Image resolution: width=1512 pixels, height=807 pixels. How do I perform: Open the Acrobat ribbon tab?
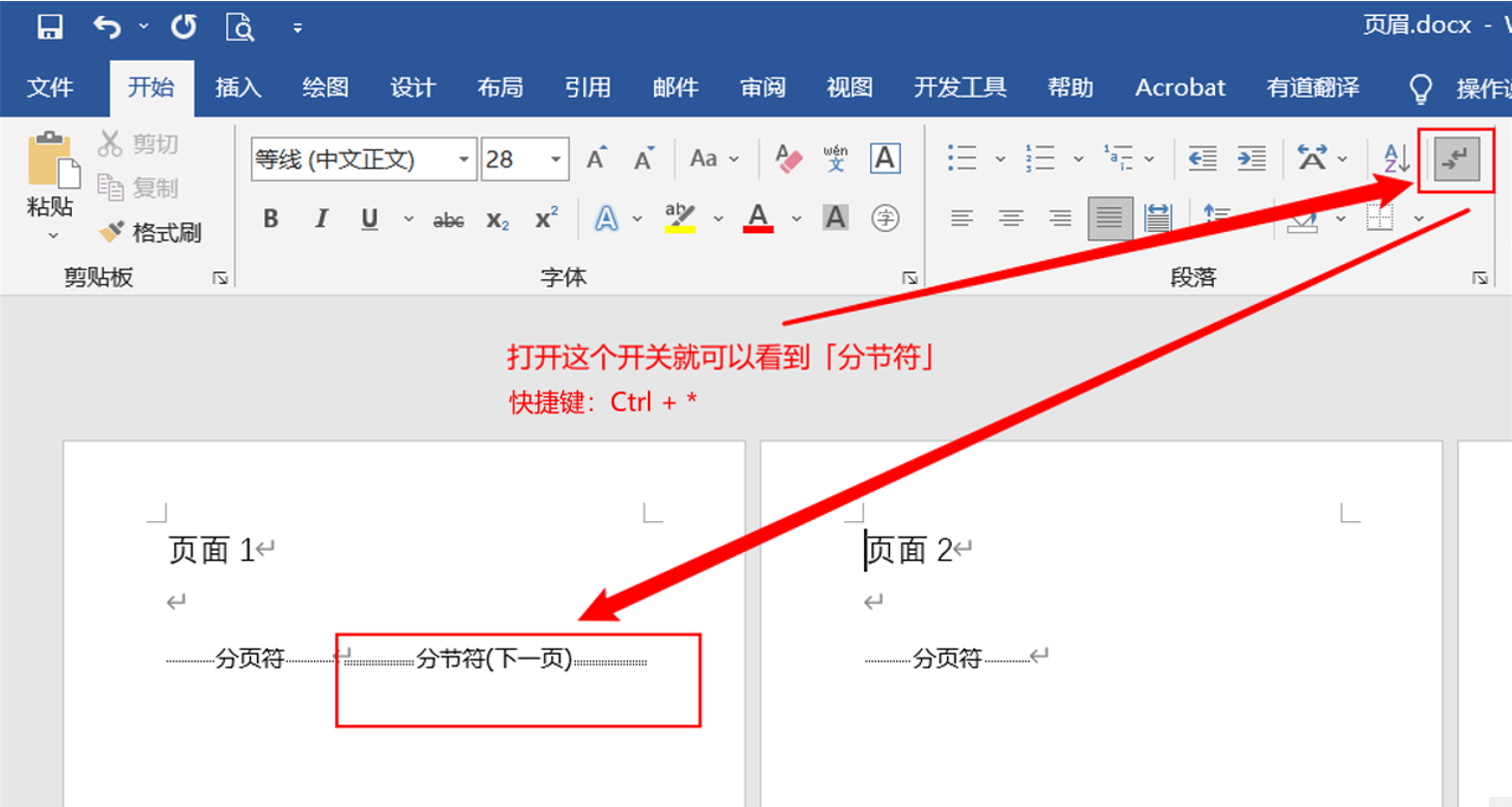[1180, 88]
